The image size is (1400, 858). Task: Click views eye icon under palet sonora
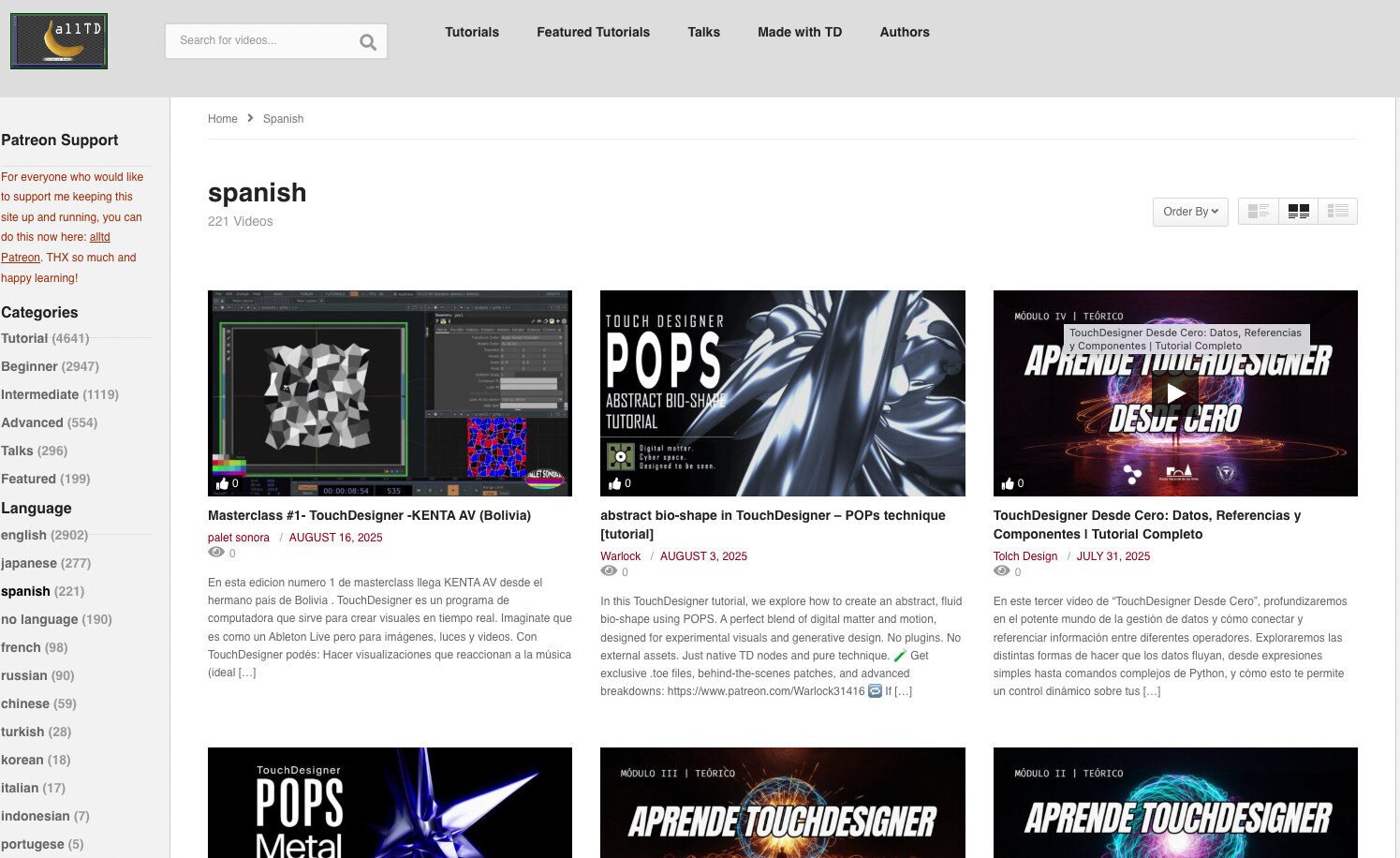[x=216, y=553]
